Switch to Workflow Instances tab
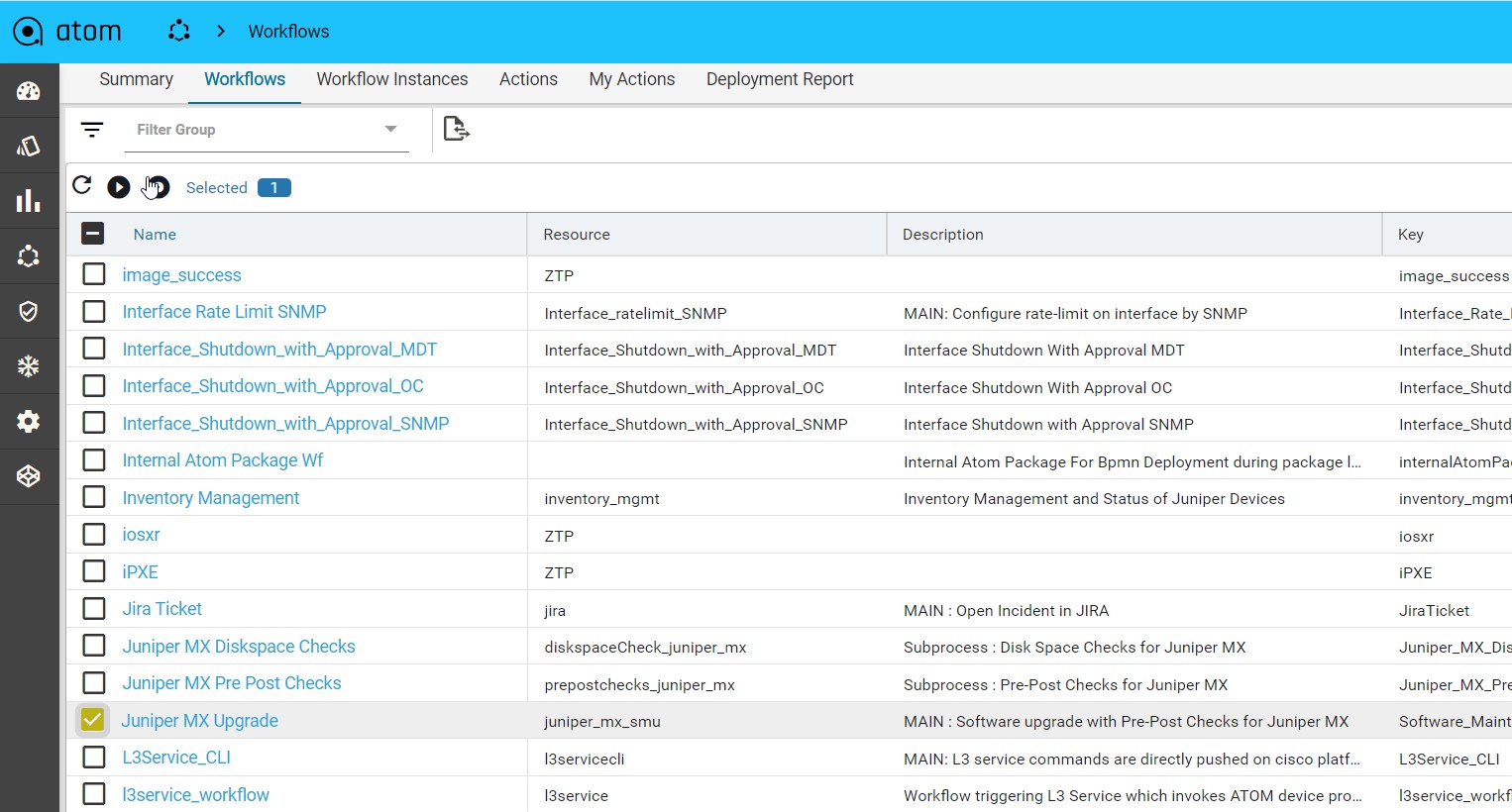Viewport: 1512px width, 812px height. [392, 79]
